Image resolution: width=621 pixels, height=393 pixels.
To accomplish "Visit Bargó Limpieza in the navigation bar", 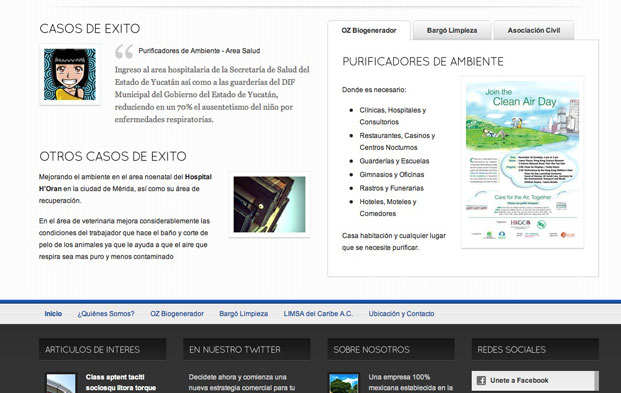I will click(244, 314).
